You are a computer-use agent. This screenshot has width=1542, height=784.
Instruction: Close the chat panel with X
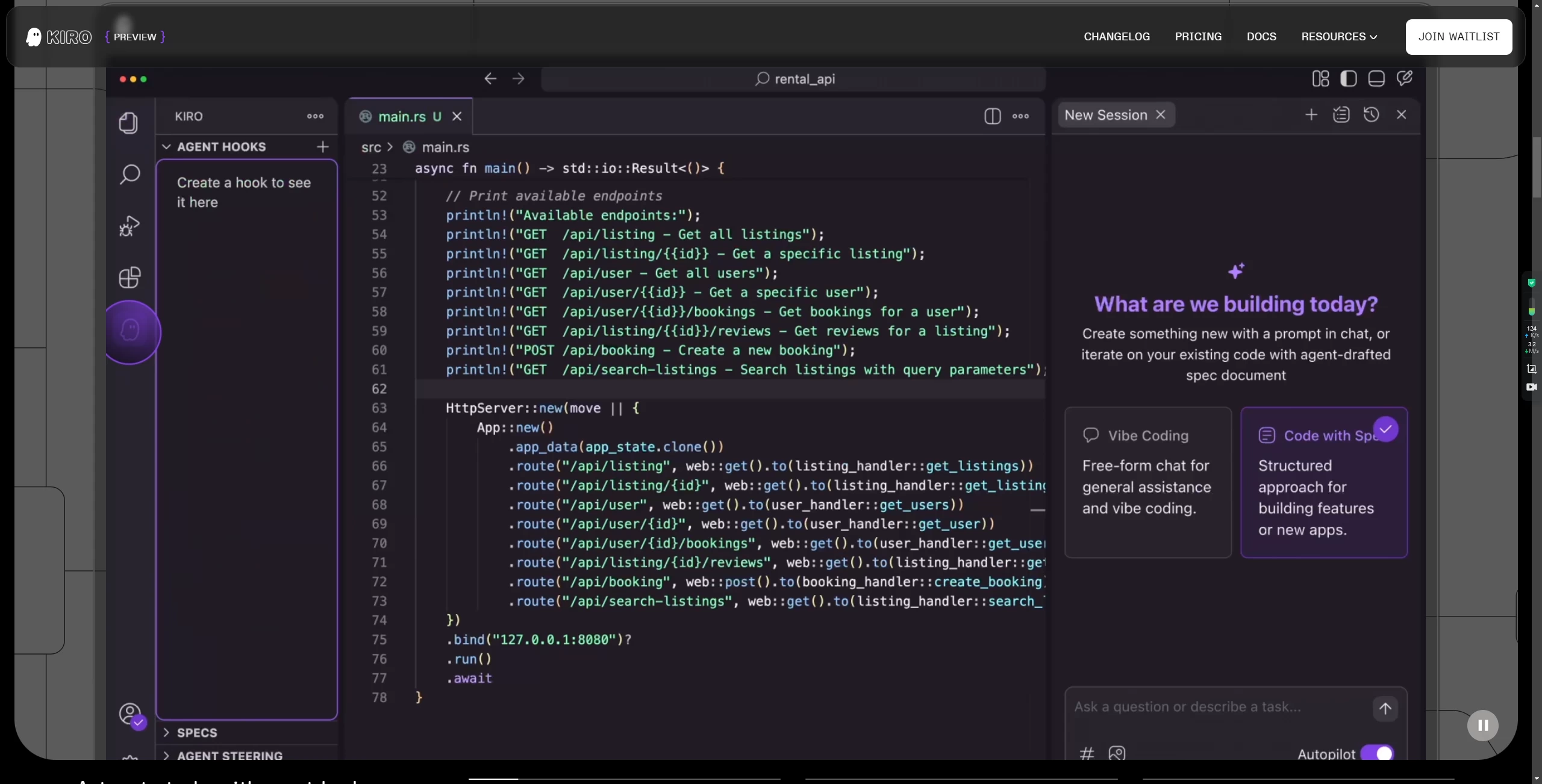(x=1402, y=114)
